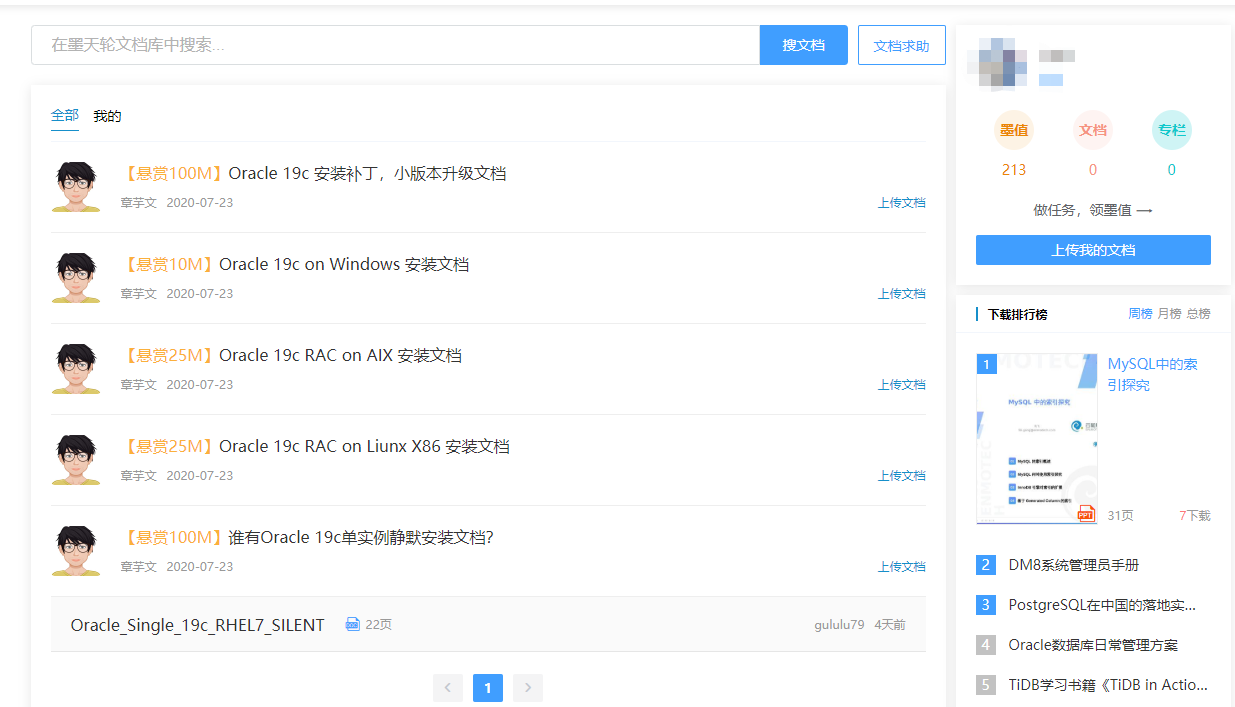
Task: Switch ranking to 总榜
Action: coord(1201,313)
